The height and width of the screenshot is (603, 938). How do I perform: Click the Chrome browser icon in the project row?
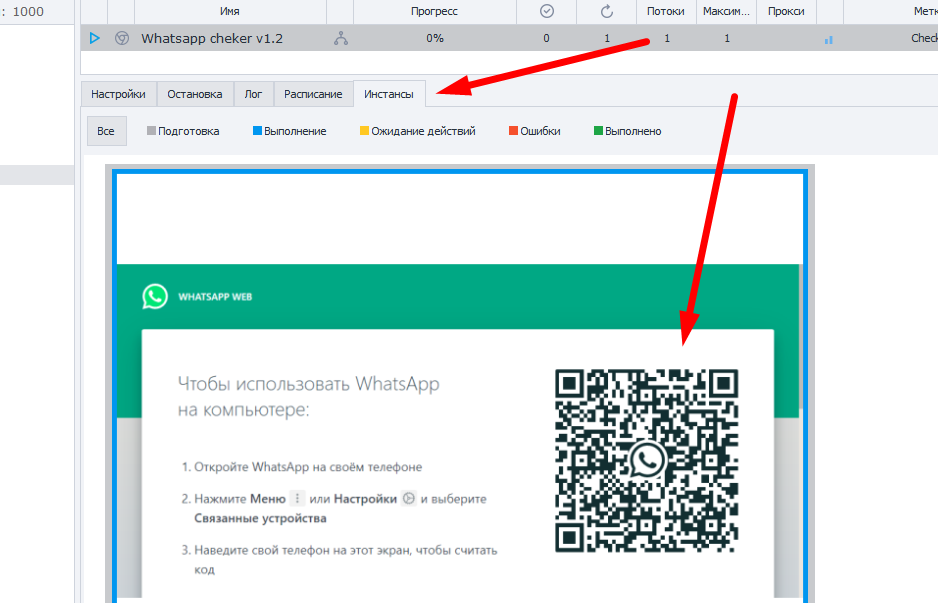[122, 38]
